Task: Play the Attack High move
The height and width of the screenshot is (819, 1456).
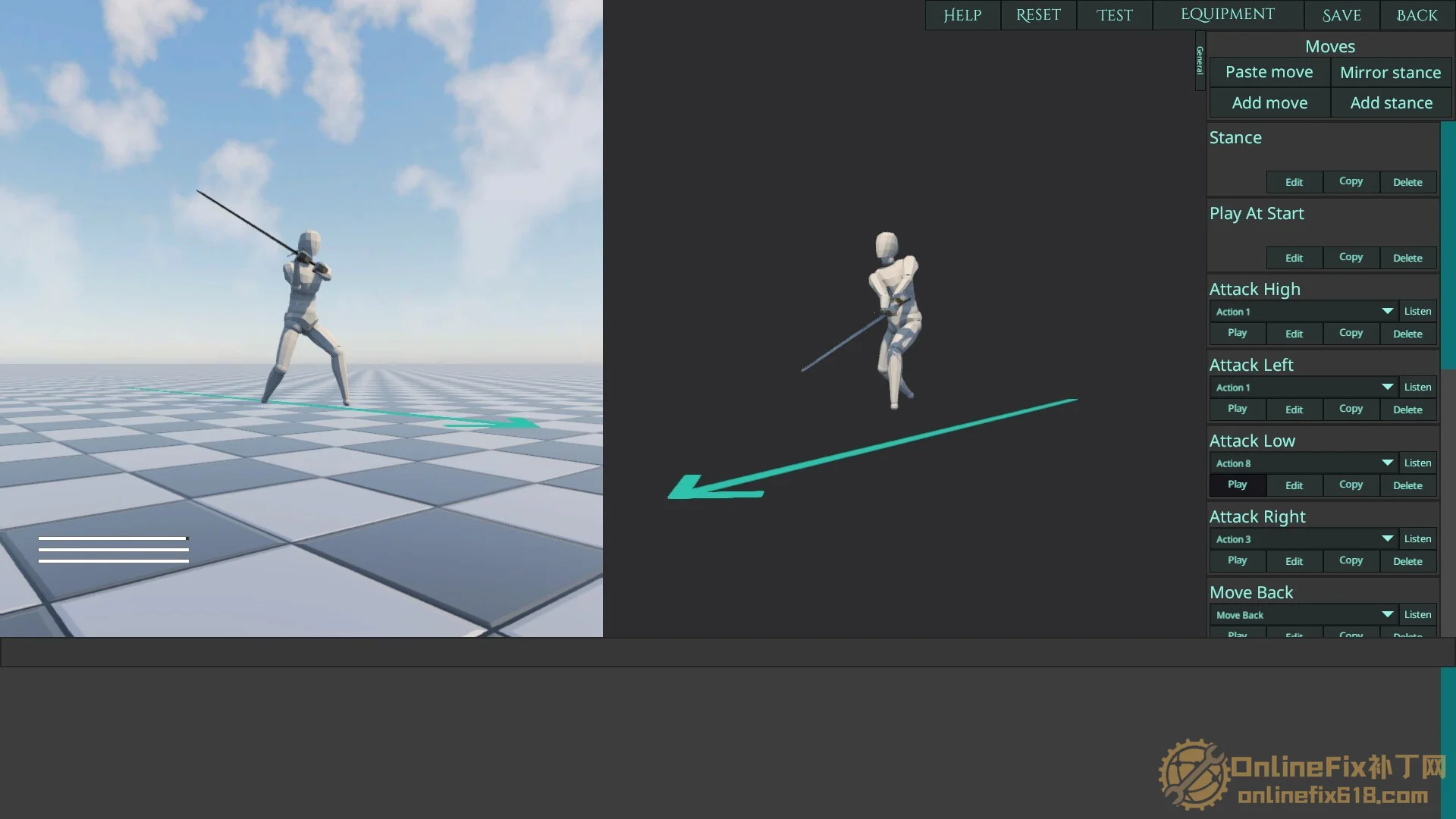Action: point(1237,333)
